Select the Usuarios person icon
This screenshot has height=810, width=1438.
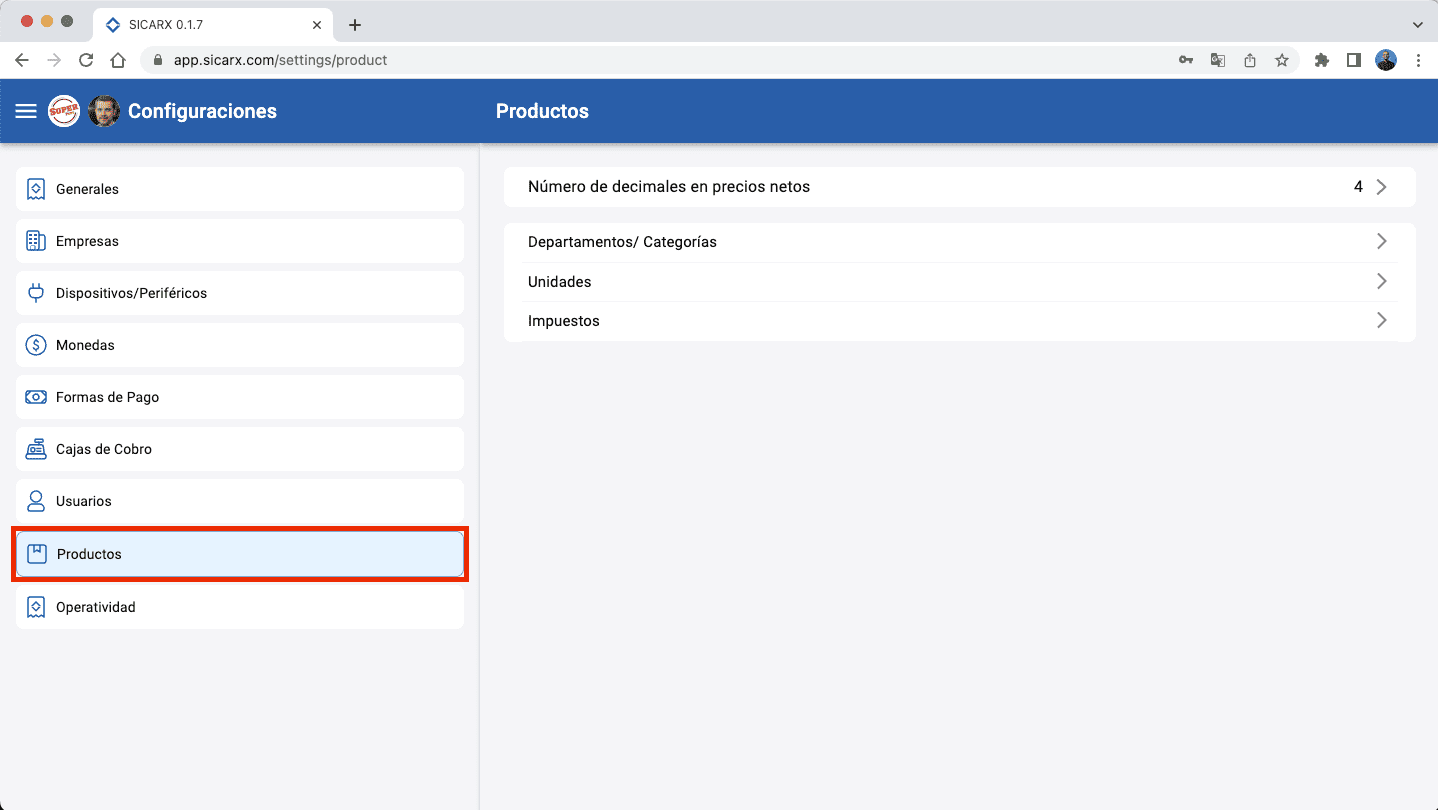tap(36, 500)
